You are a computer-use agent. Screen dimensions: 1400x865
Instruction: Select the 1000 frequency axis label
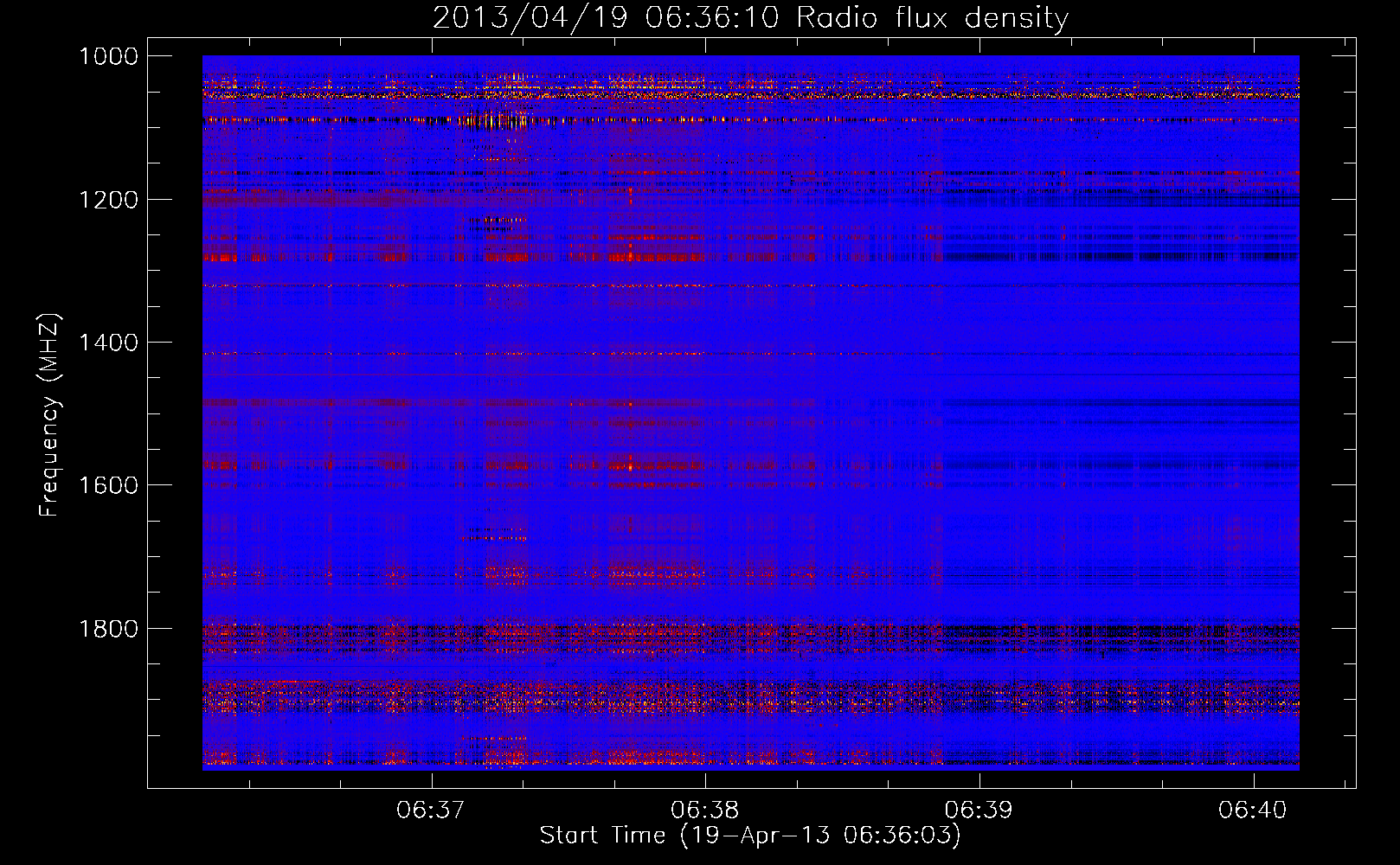(x=108, y=56)
